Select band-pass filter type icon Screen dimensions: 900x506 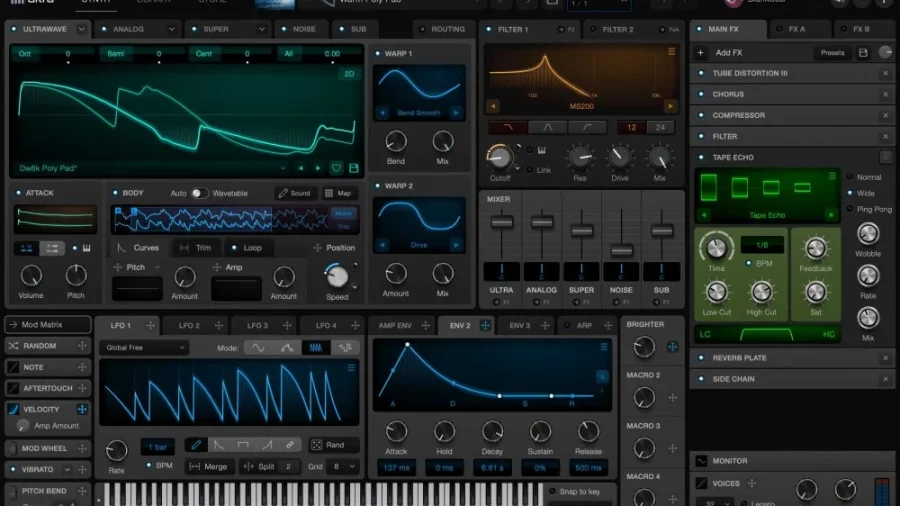(548, 127)
